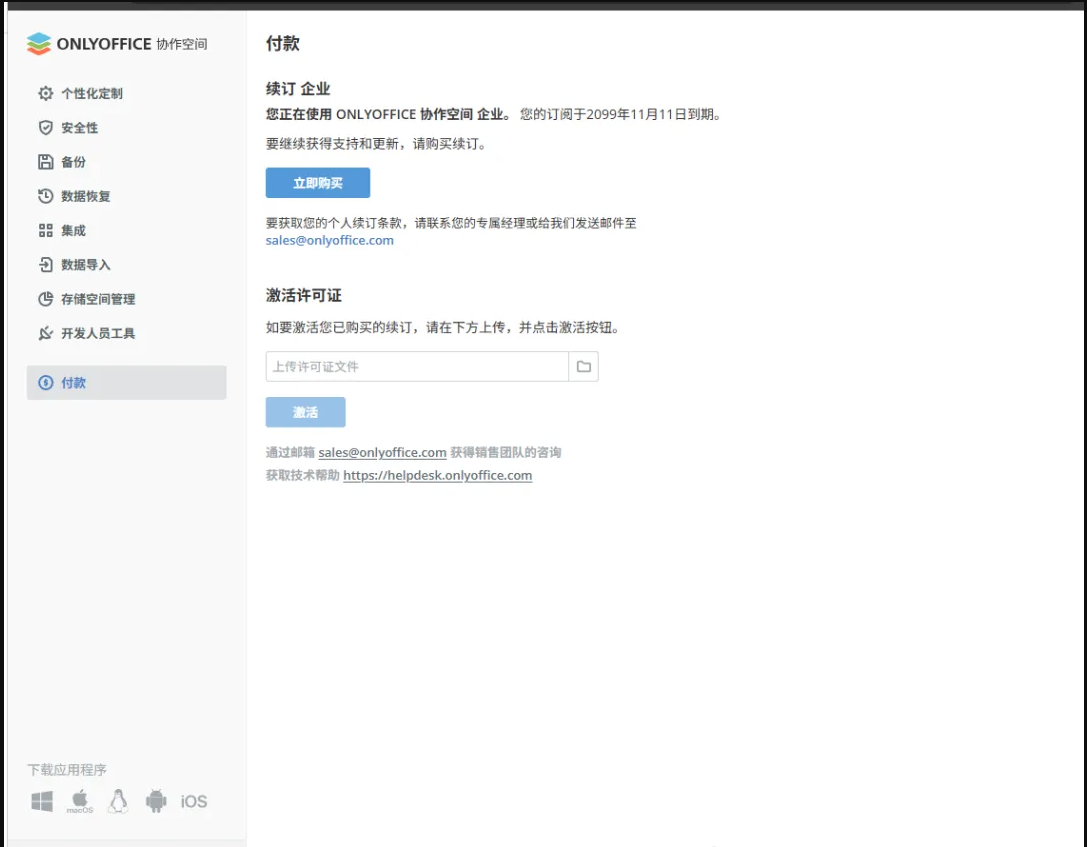Select 付款 in the sidebar
Image resolution: width=1087 pixels, height=847 pixels.
pyautogui.click(x=126, y=383)
